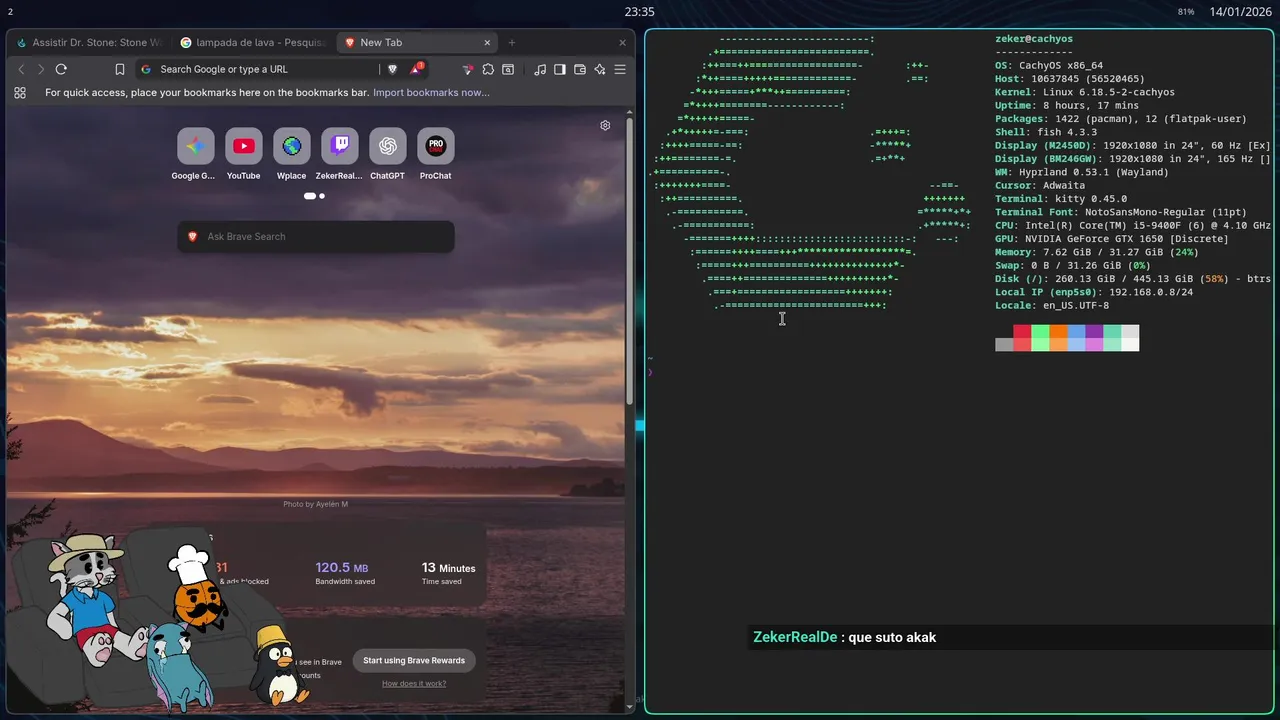This screenshot has height=720, width=1280.
Task: Click the browser forward arrow
Action: [x=41, y=69]
